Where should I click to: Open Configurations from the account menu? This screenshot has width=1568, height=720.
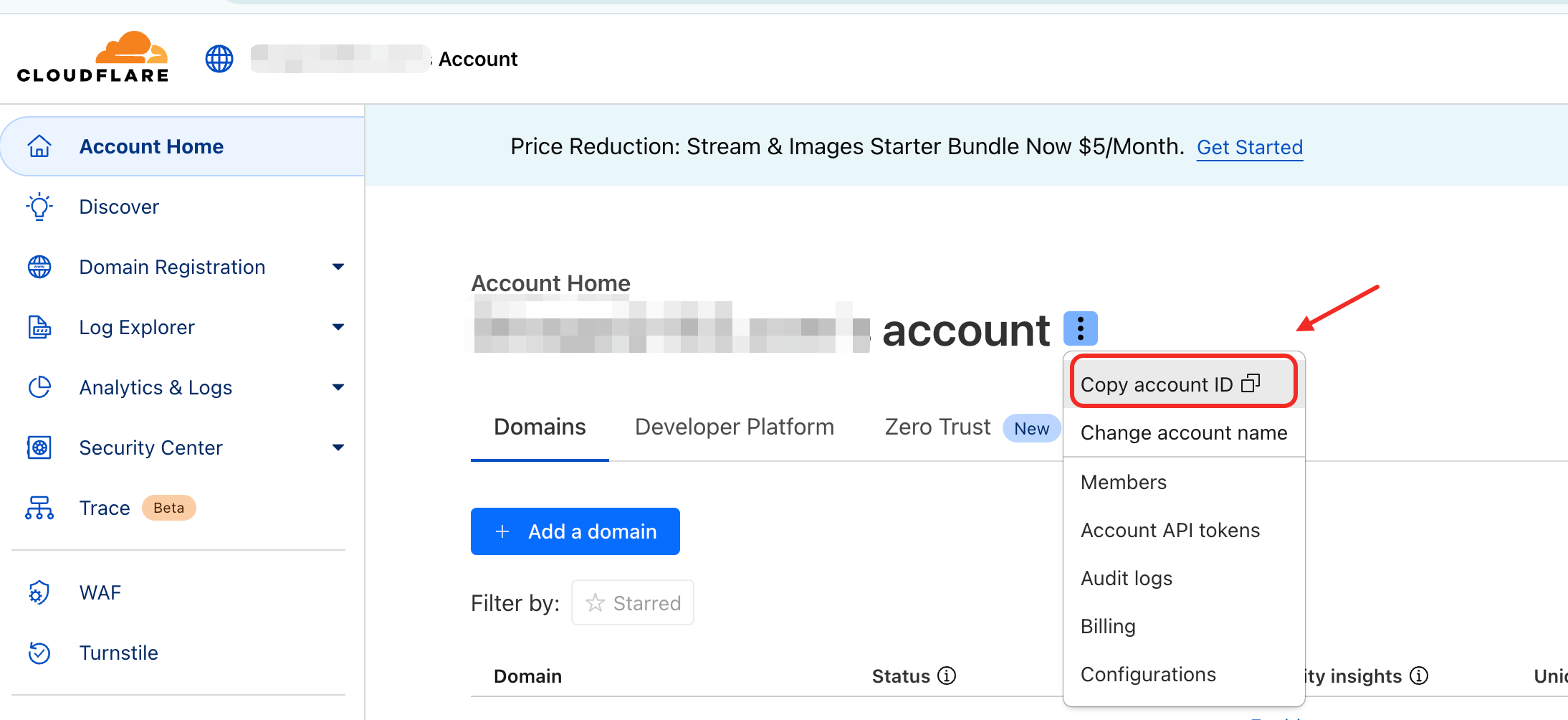(x=1184, y=674)
